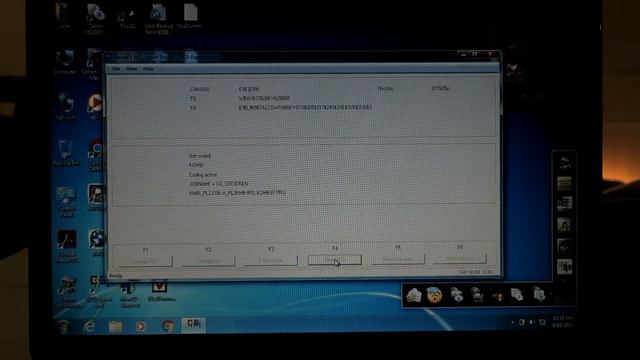Click the button under the F1 label
The image size is (640, 360).
click(x=146, y=261)
